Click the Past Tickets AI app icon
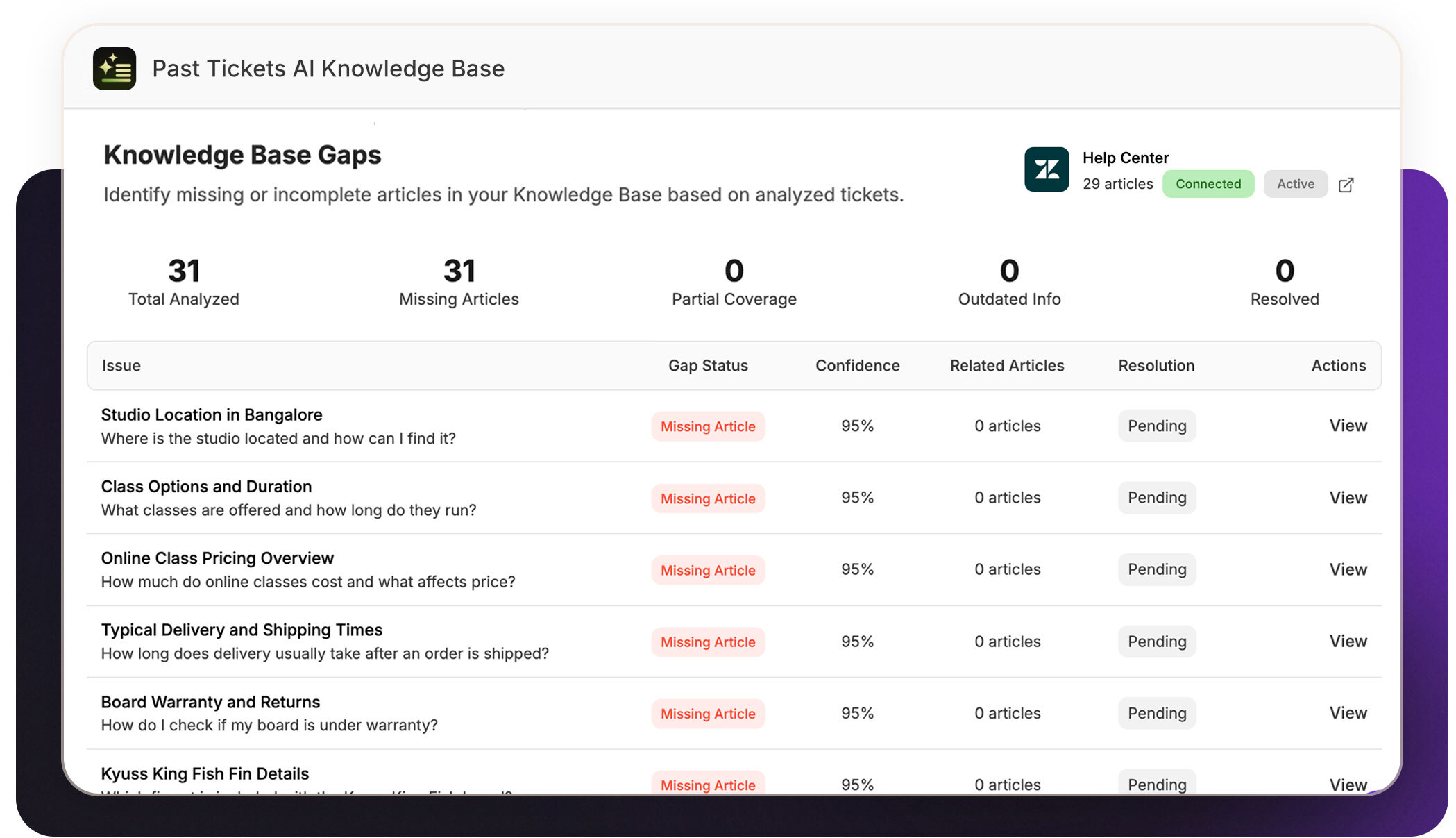This screenshot has height=838, width=1456. click(x=114, y=68)
